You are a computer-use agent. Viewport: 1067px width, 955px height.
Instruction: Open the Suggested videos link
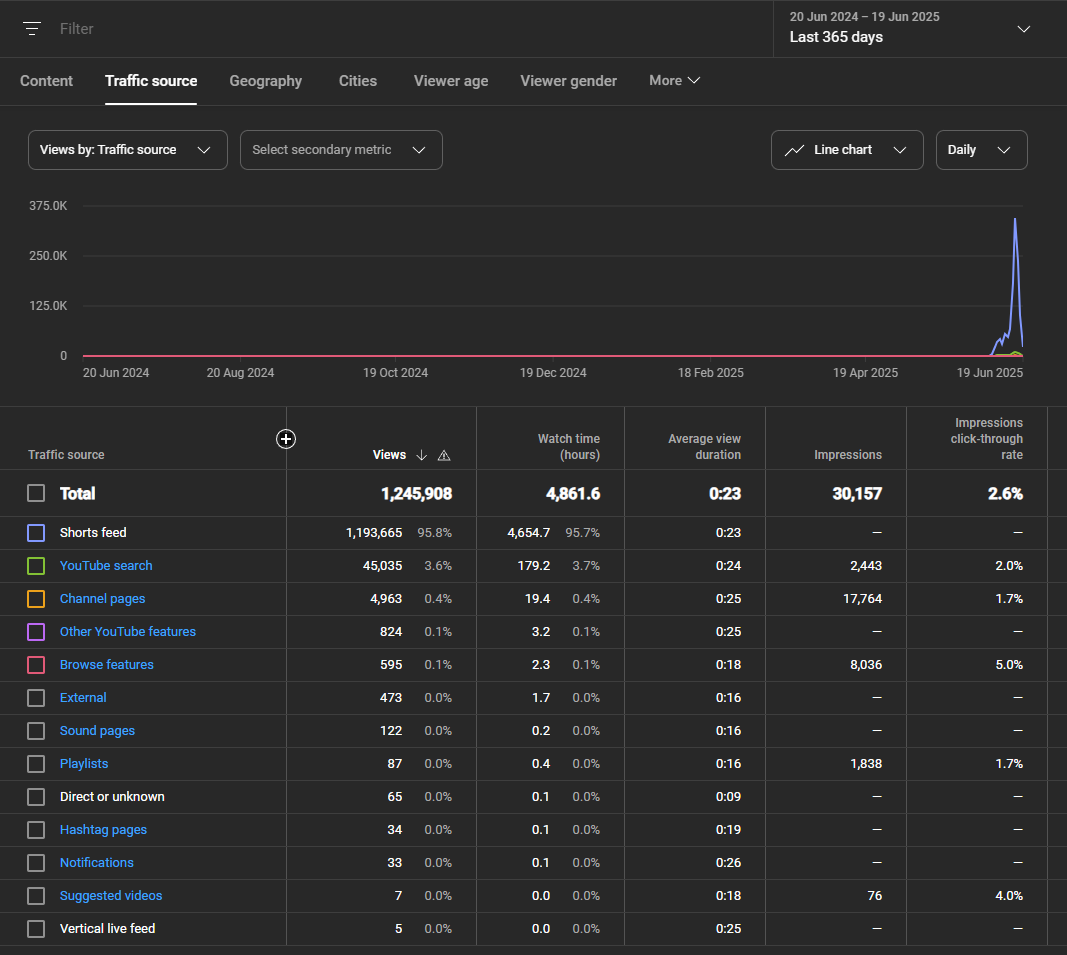pos(111,896)
